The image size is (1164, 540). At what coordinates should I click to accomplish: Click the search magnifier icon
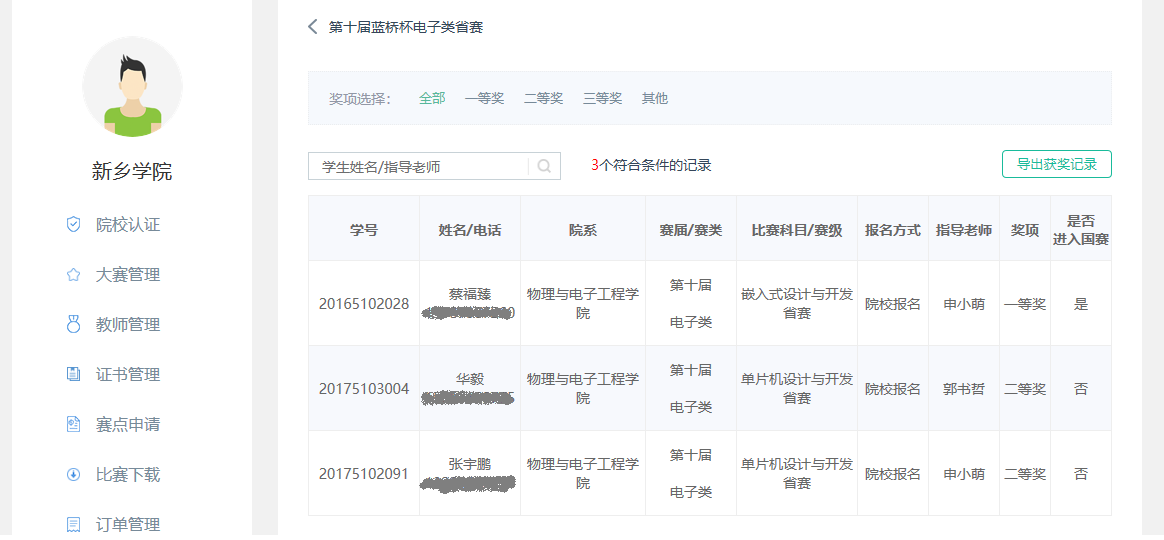pos(544,166)
